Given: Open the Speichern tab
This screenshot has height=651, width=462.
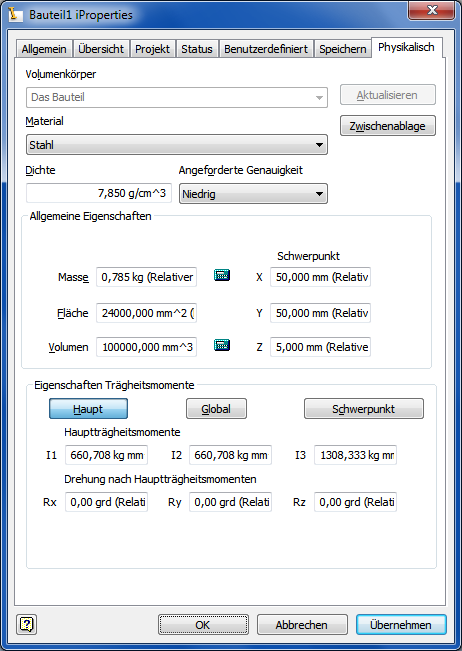Looking at the screenshot, I should coord(342,49).
